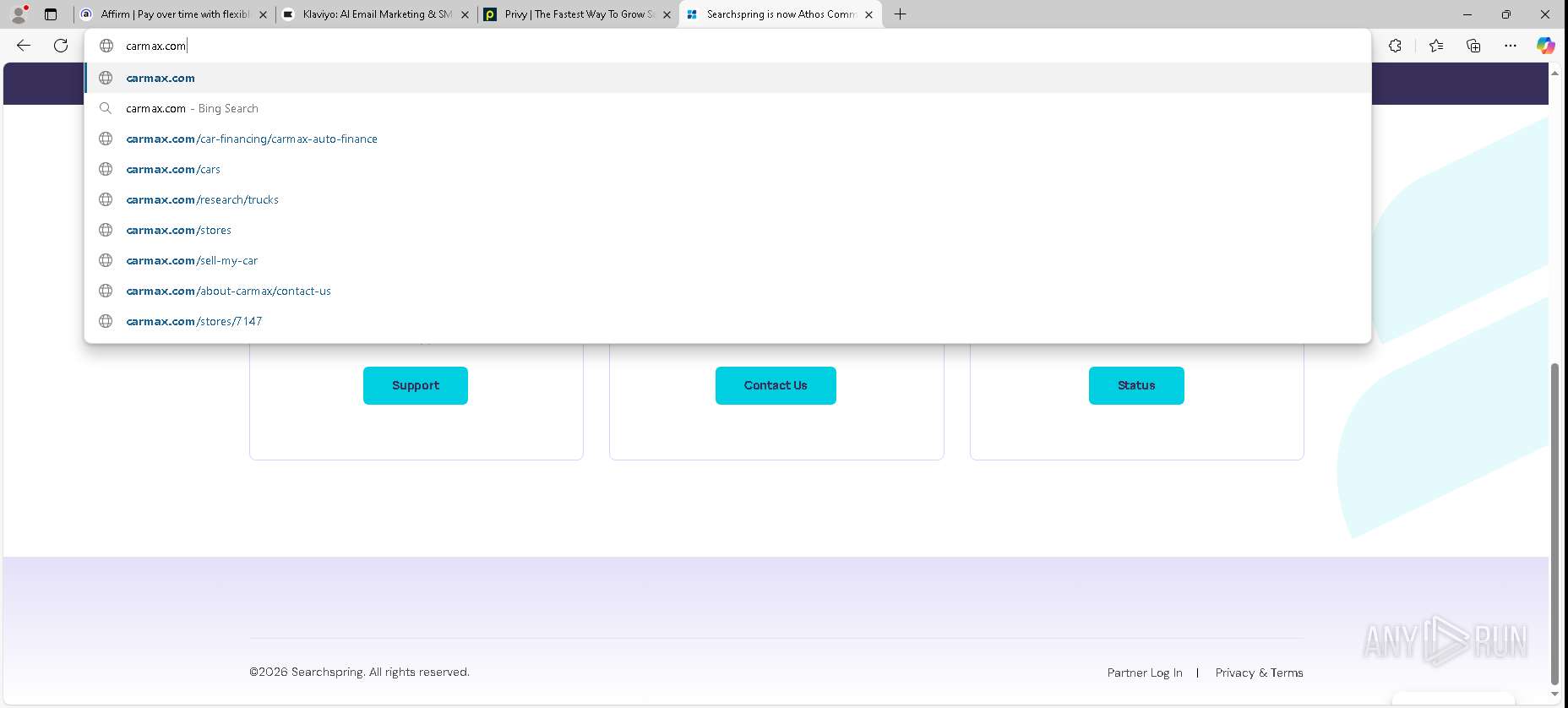Open the Privacy & Terms link
The width and height of the screenshot is (1568, 708).
[1259, 673]
